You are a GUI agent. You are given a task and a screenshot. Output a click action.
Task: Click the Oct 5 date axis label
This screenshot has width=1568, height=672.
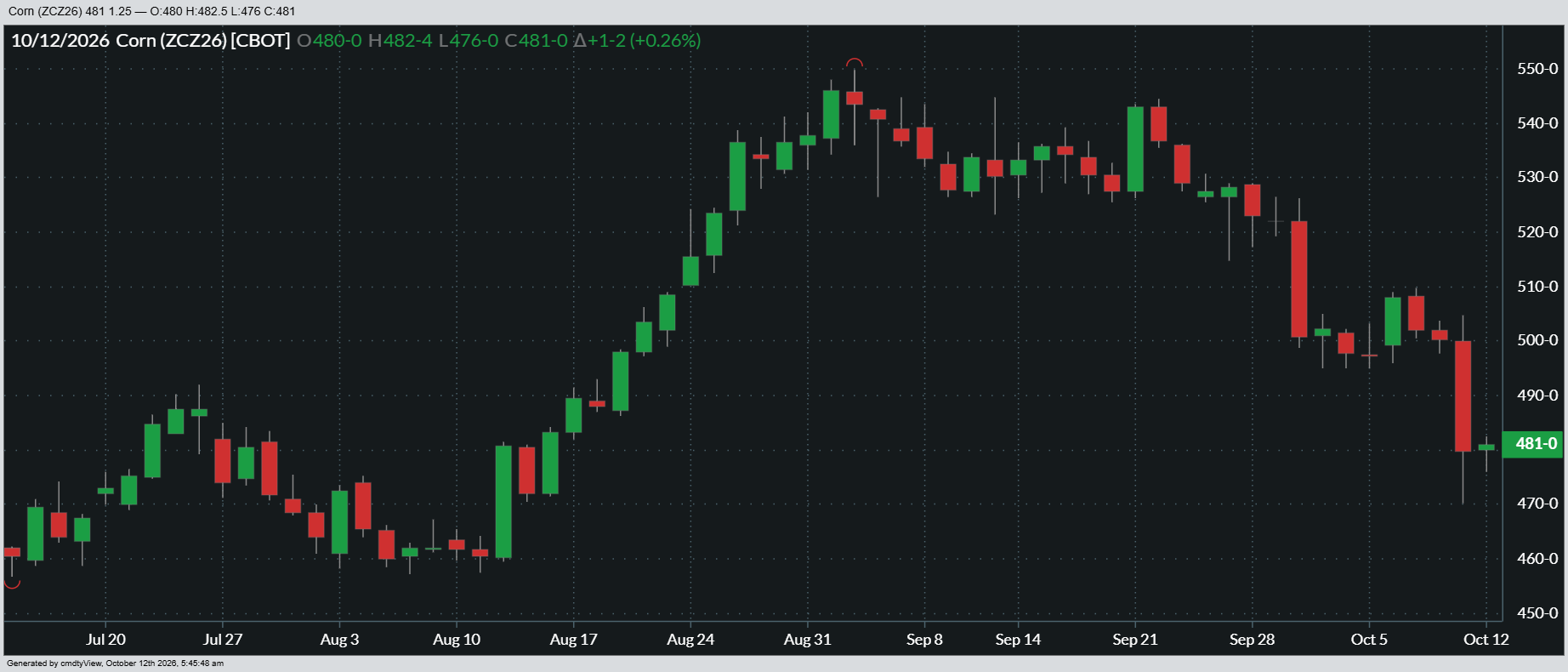[x=1369, y=640]
